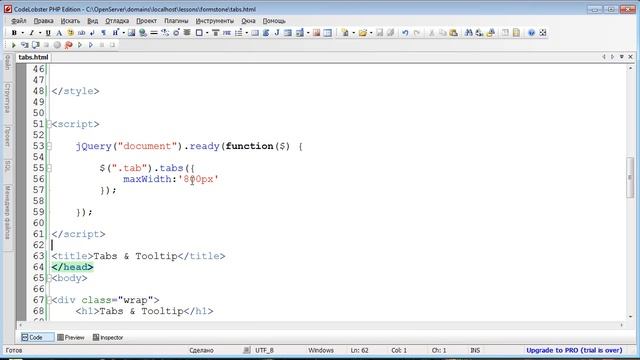Open the Правка menu
Image resolution: width=640 pixels, height=360 pixels.
[x=44, y=21]
